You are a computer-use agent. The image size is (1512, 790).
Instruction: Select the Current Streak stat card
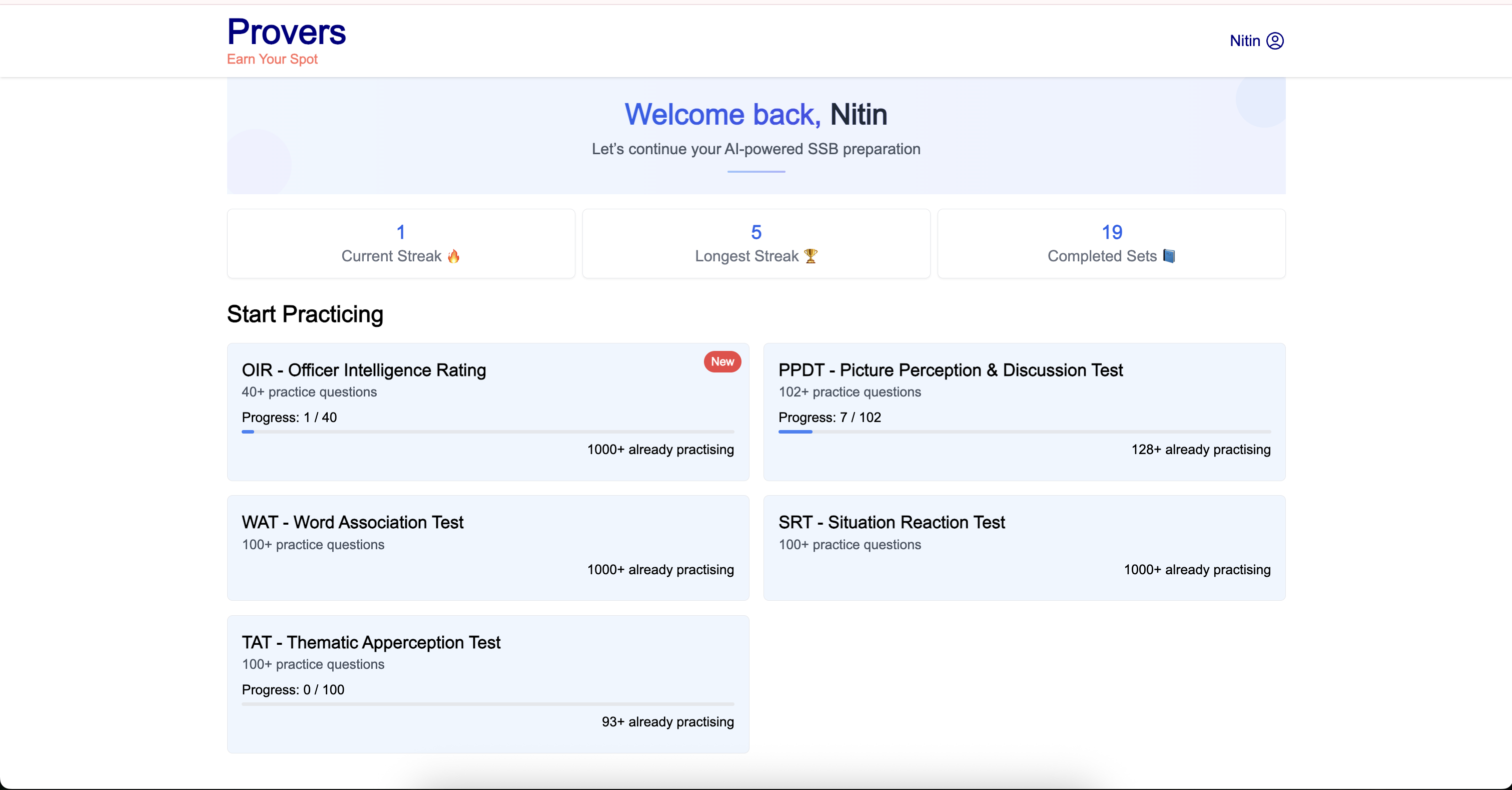[401, 243]
